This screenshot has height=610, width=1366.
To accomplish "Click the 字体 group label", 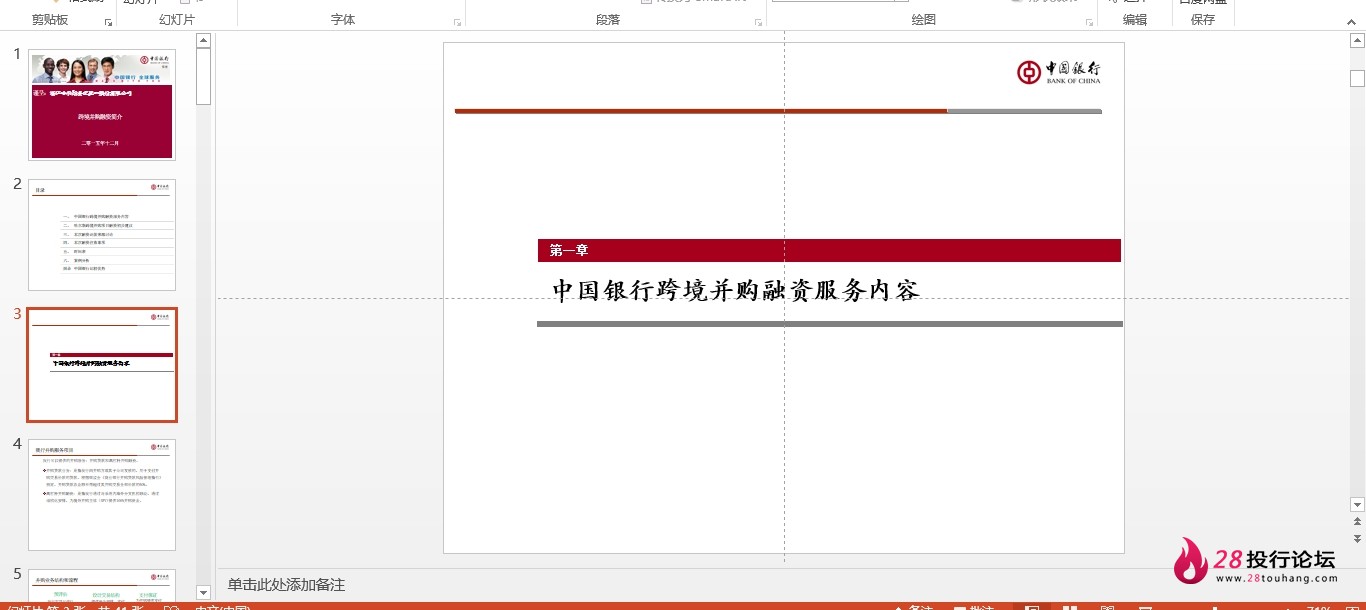I will (343, 20).
